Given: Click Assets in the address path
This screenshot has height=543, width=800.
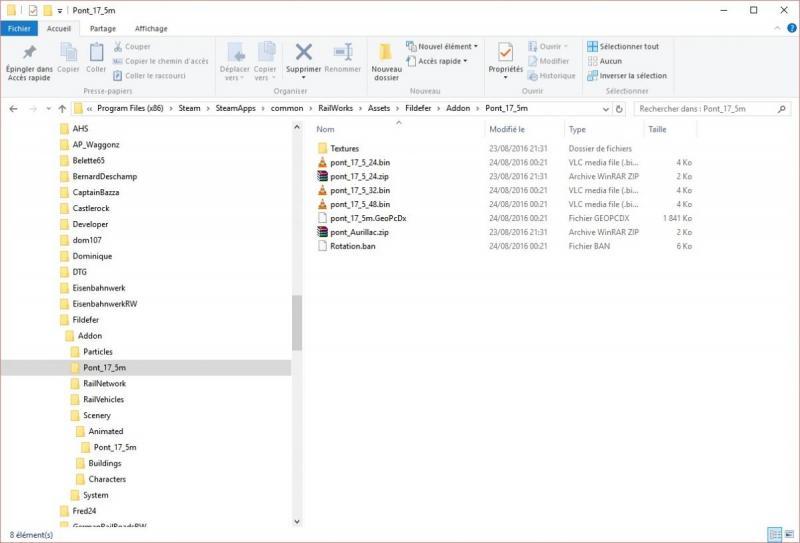Looking at the screenshot, I should pos(379,108).
